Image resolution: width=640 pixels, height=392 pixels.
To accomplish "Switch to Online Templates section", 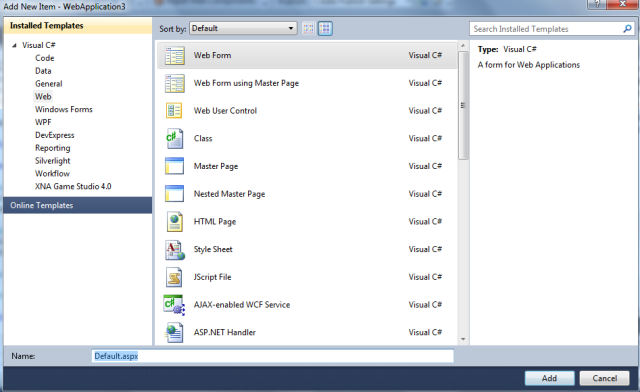I will click(78, 205).
